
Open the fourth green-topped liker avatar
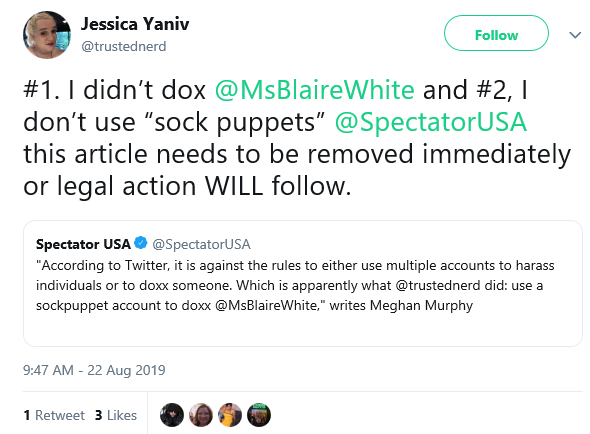259,415
